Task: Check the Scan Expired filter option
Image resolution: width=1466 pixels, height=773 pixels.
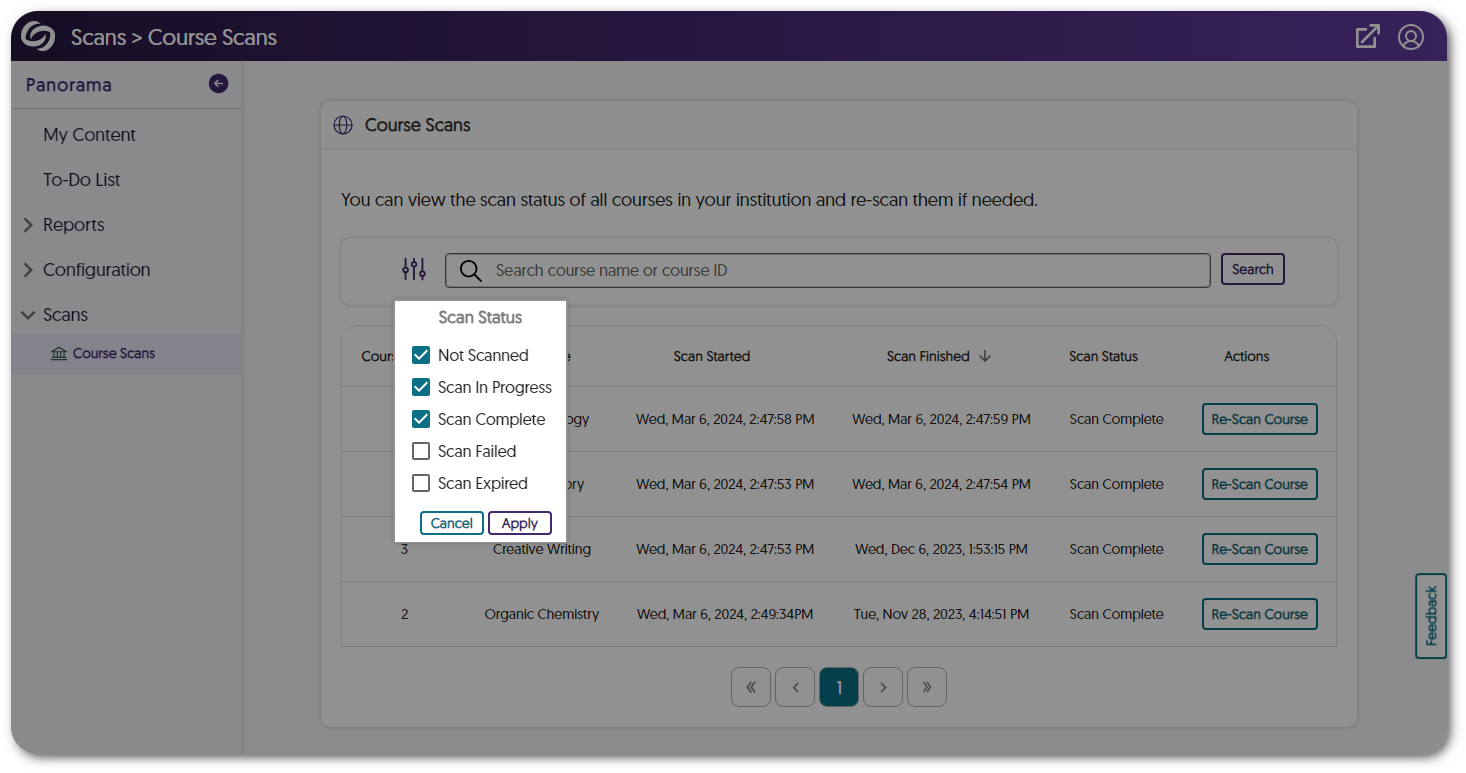Action: coord(421,483)
